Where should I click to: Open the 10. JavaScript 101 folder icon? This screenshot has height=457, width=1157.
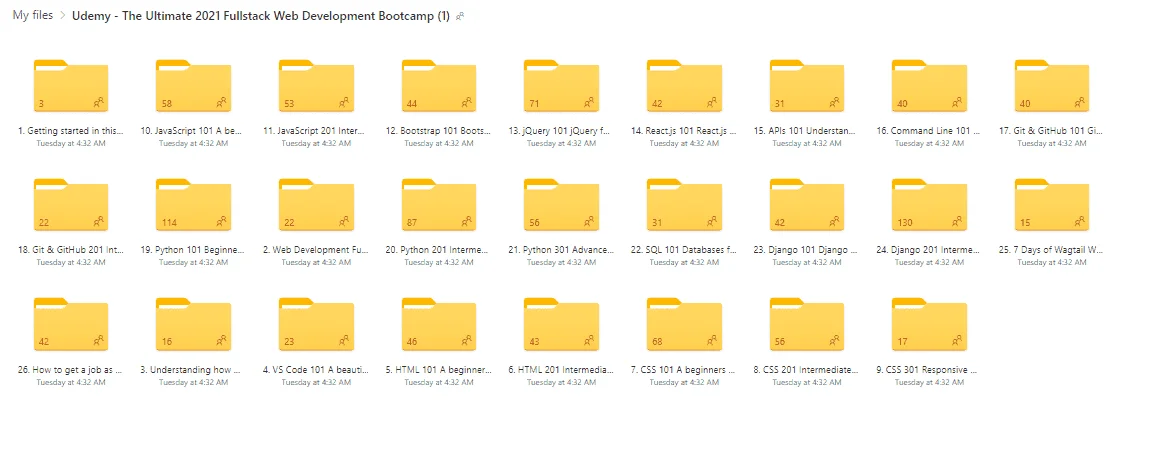[x=193, y=86]
